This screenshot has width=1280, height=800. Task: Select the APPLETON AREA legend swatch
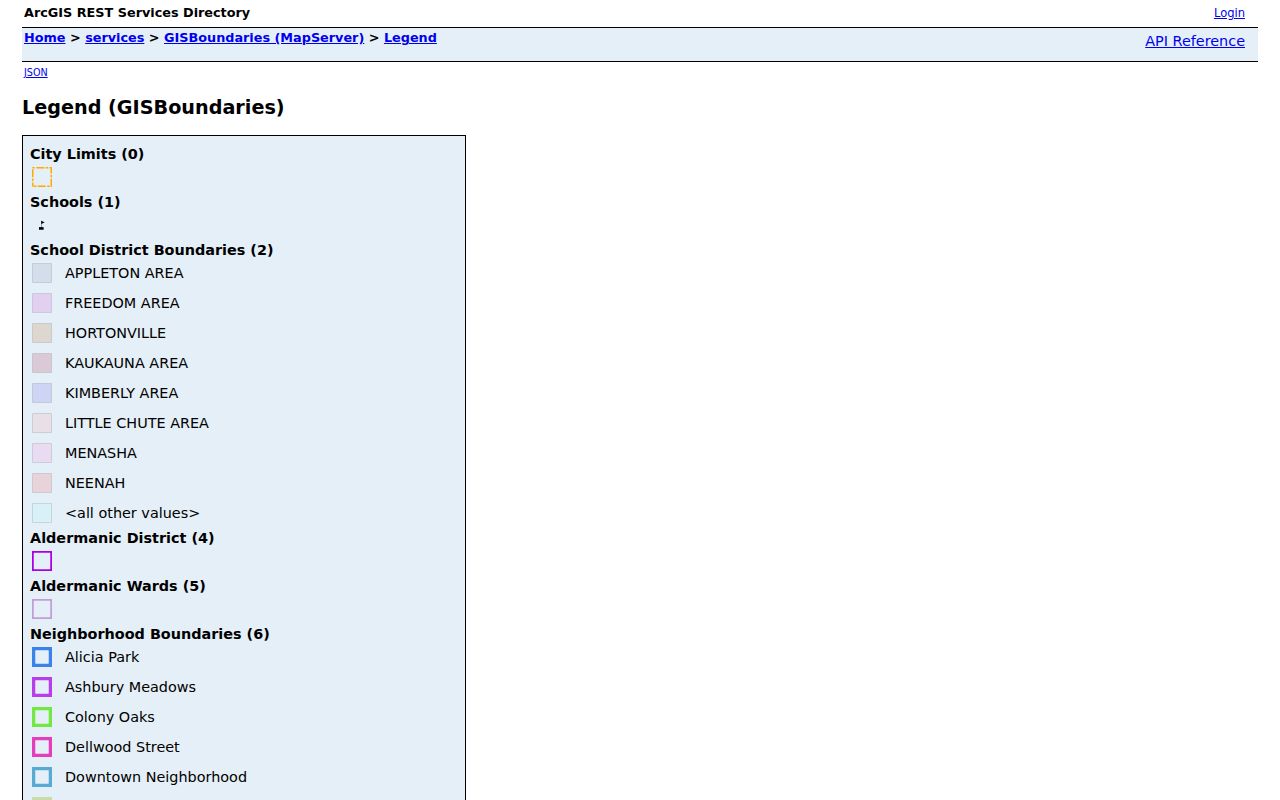tap(42, 273)
